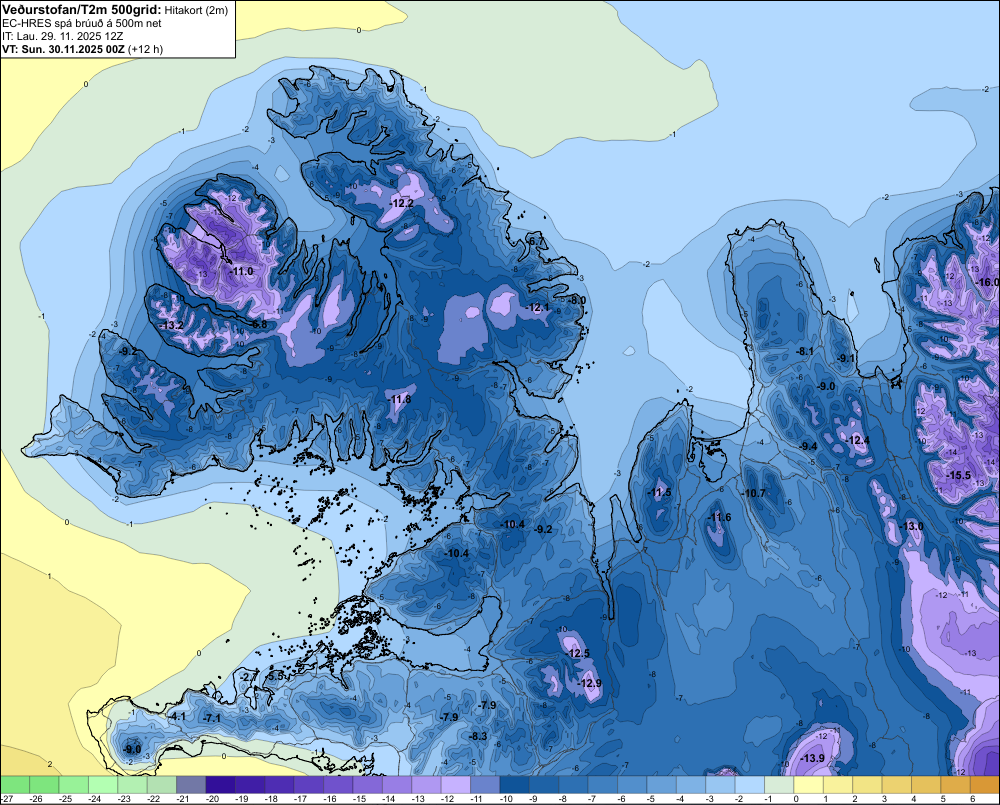1000x805 pixels.
Task: Click the legend scale label 4
Action: coord(913,799)
